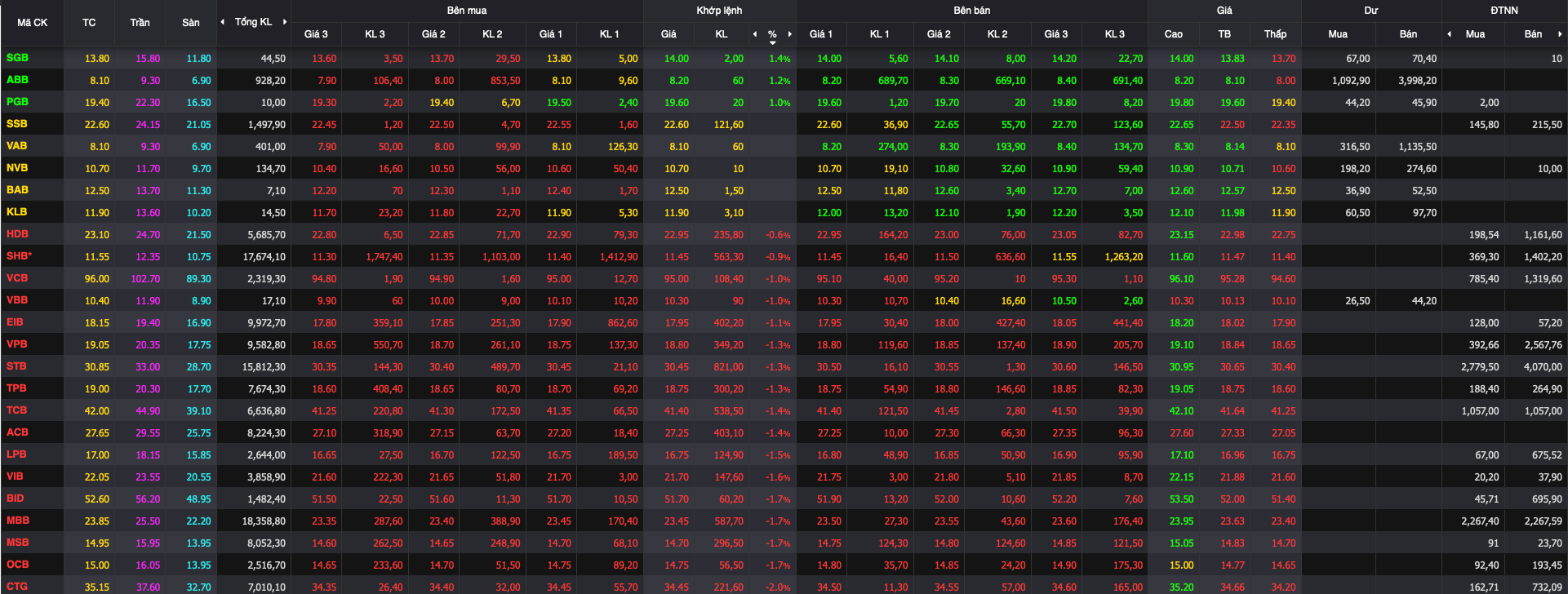Click TCB floor price 39.10

coord(198,411)
